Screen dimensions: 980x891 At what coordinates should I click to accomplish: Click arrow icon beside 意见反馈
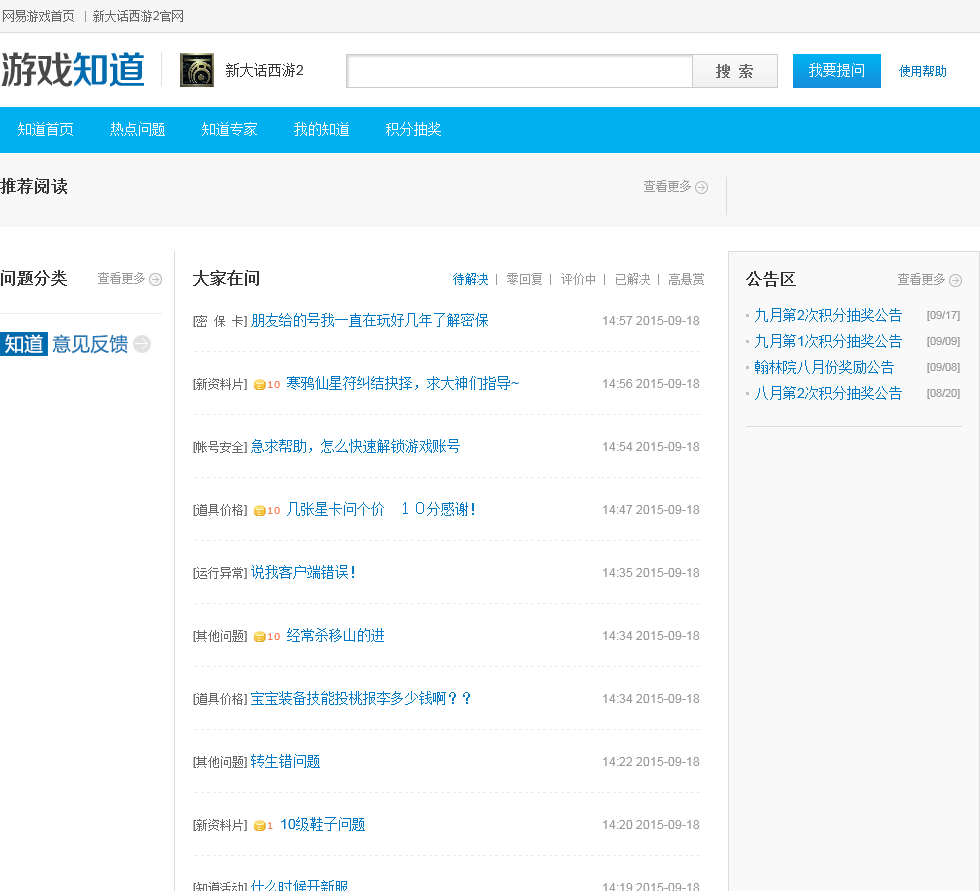tap(142, 344)
